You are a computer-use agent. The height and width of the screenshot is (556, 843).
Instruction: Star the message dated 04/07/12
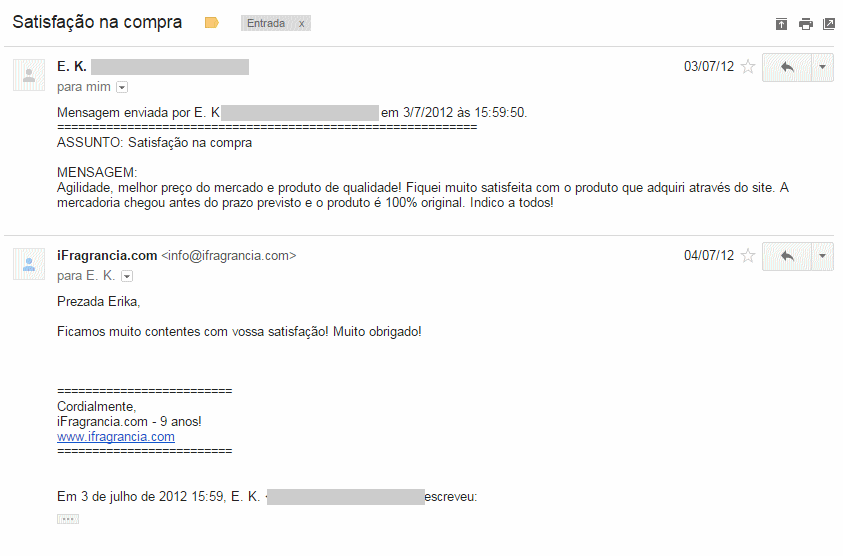pos(748,255)
